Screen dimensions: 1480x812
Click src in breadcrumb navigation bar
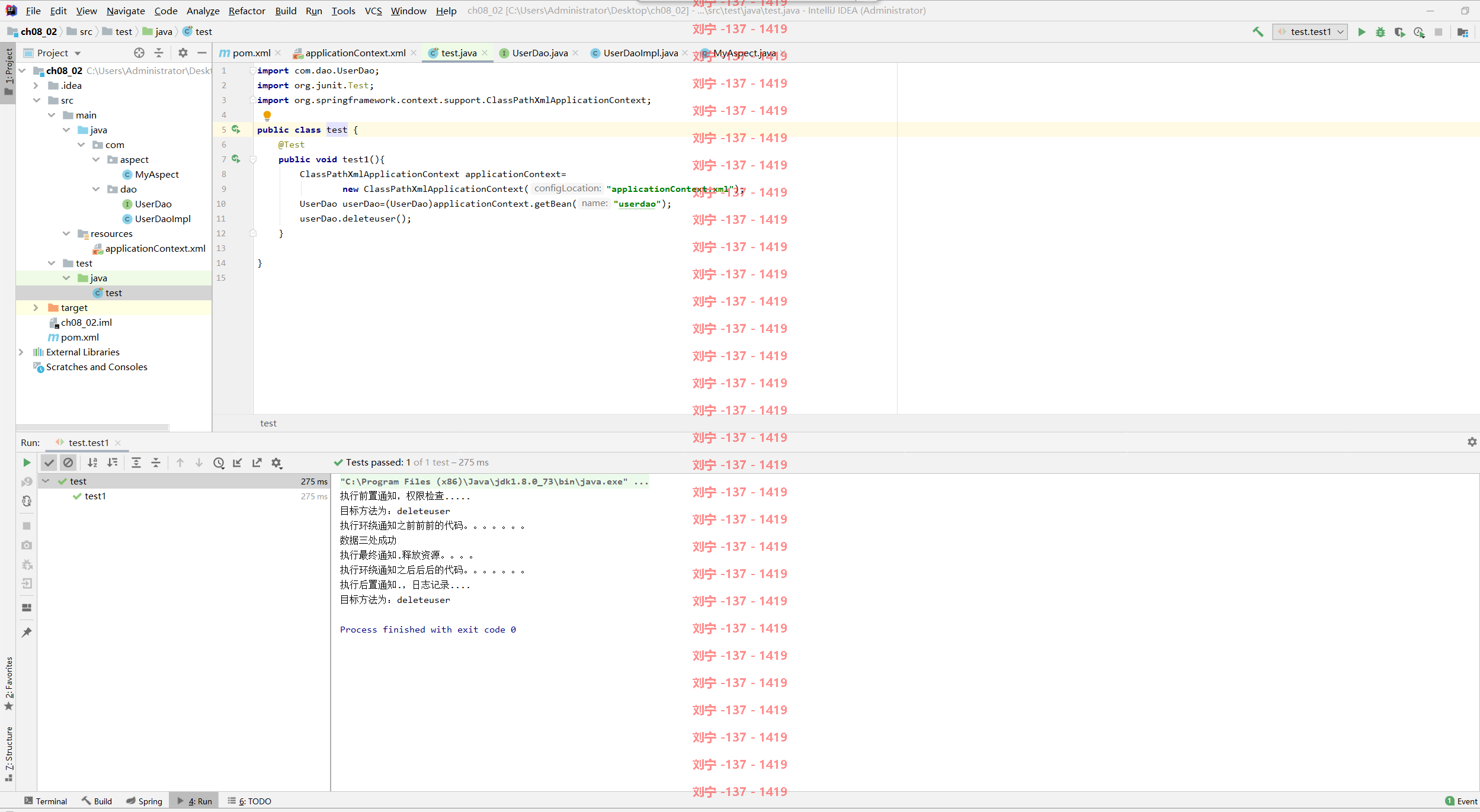(86, 31)
